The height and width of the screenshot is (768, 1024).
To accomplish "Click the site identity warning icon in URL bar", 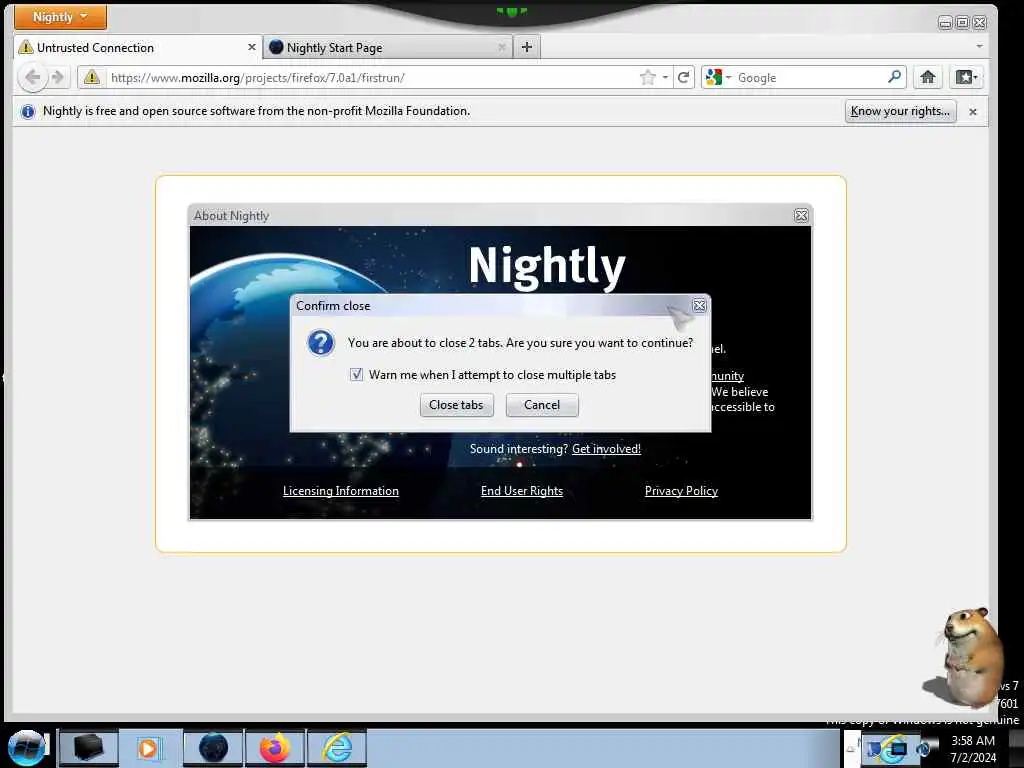I will point(92,78).
